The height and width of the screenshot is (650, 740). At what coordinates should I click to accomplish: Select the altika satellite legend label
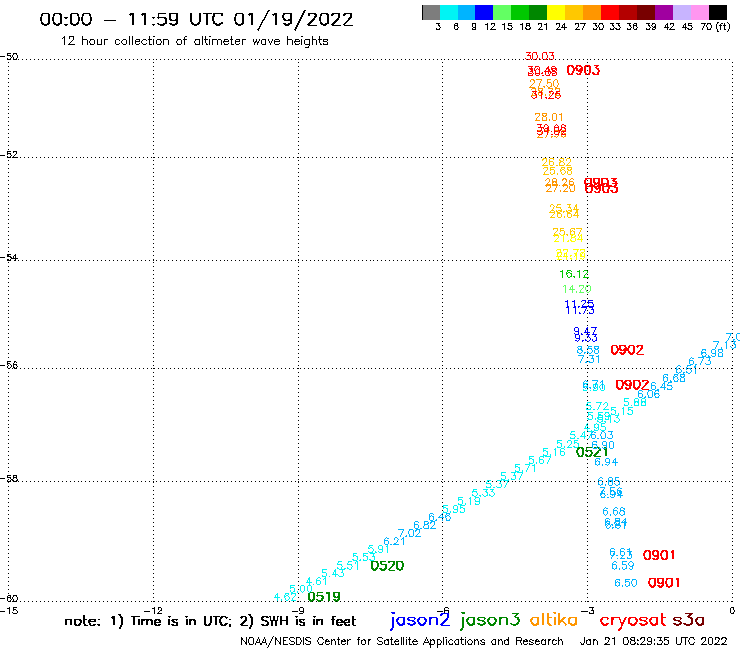(554, 620)
